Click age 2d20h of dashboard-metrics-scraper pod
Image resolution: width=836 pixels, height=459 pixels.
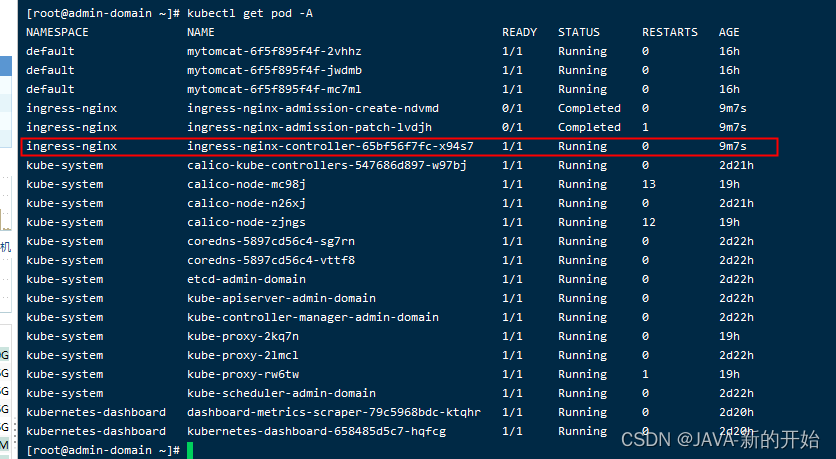(x=736, y=413)
